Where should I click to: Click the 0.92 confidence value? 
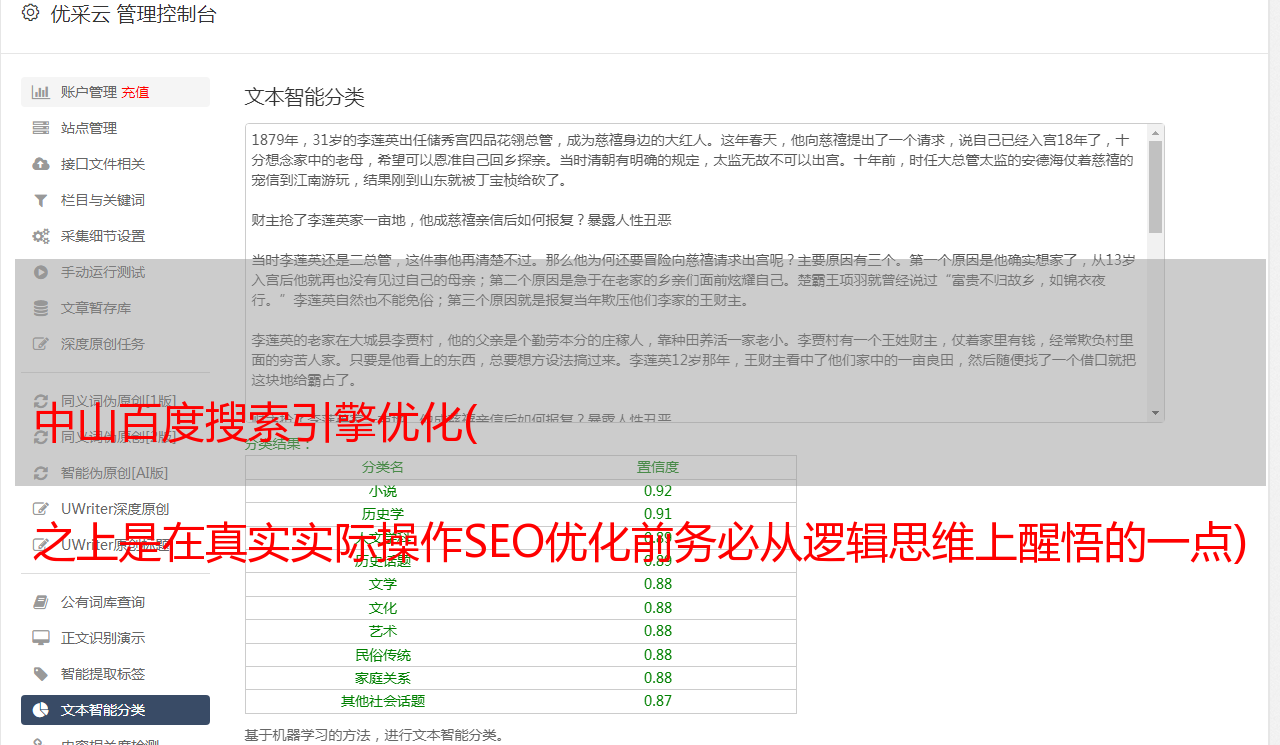[658, 491]
